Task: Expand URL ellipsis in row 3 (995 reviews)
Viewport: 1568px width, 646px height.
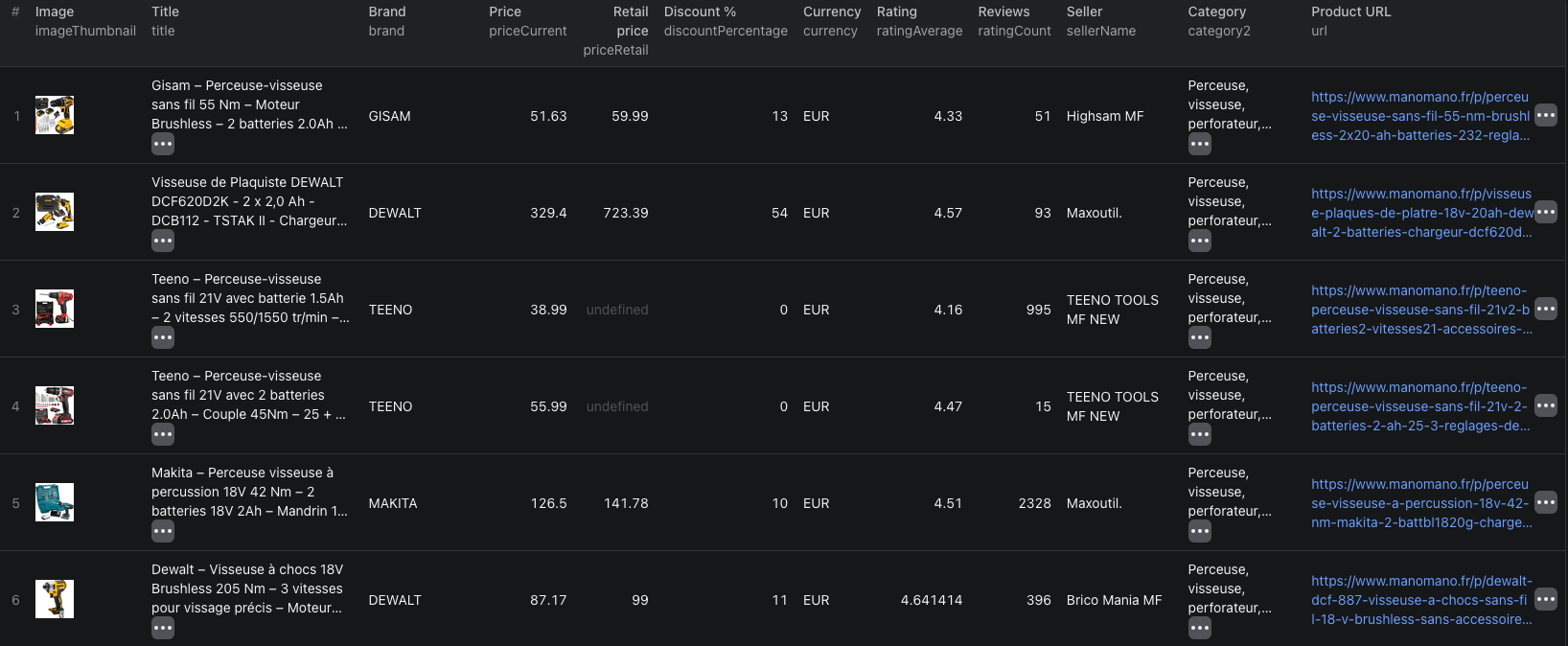Action: [1546, 310]
